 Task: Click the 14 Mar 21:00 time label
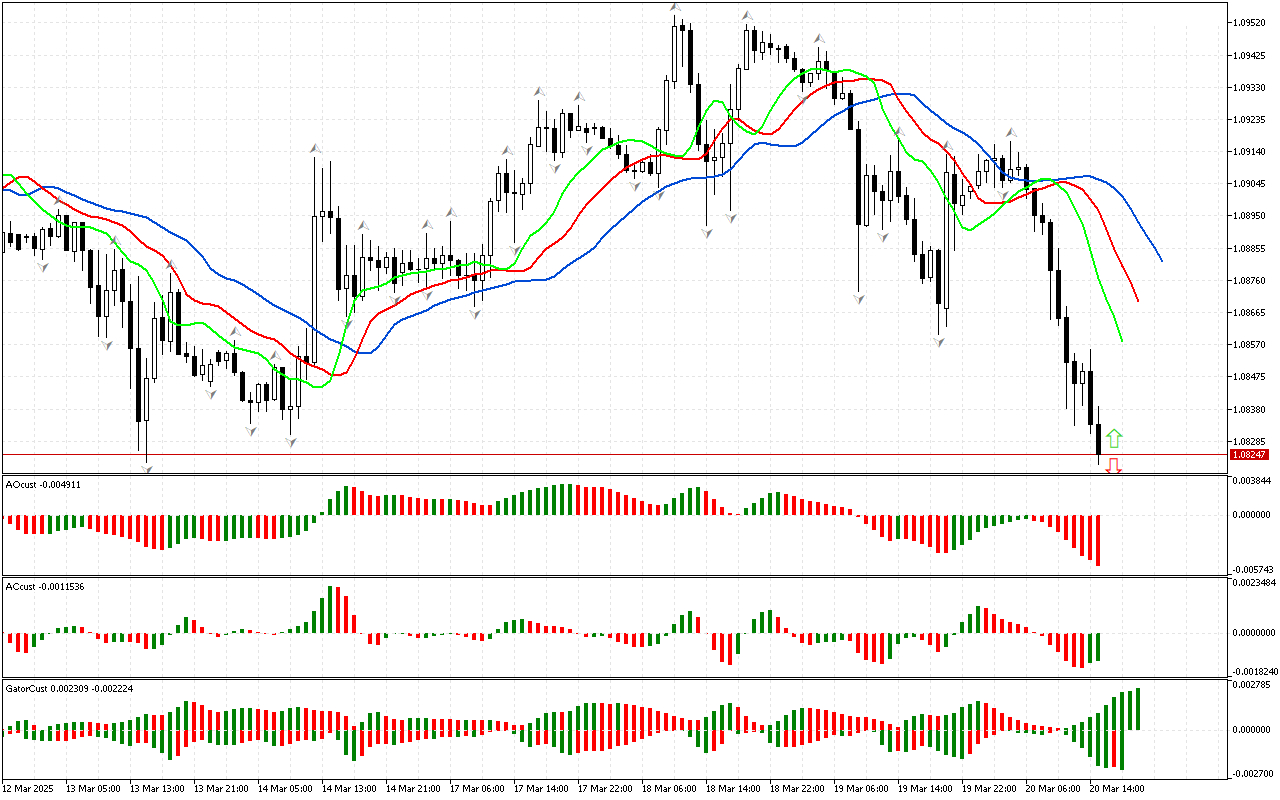[413, 789]
